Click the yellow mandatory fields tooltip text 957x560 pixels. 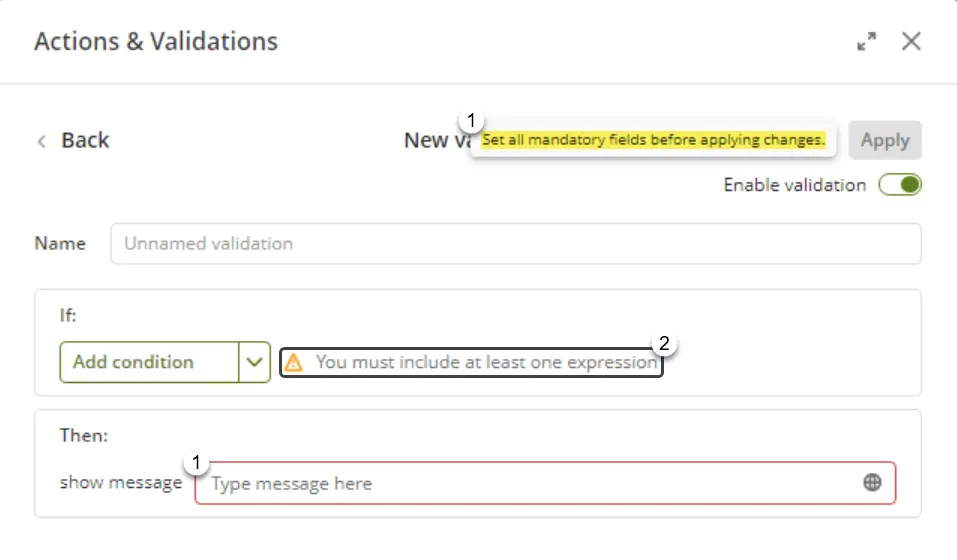coord(653,140)
